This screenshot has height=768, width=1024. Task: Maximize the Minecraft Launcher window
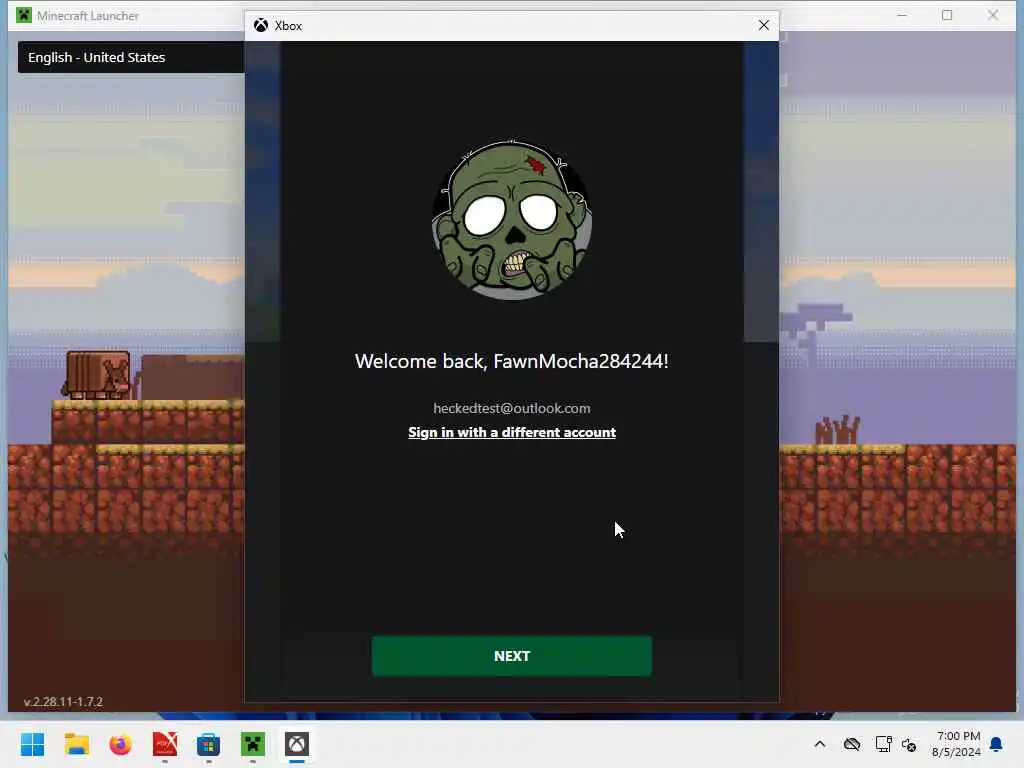pyautogui.click(x=947, y=15)
